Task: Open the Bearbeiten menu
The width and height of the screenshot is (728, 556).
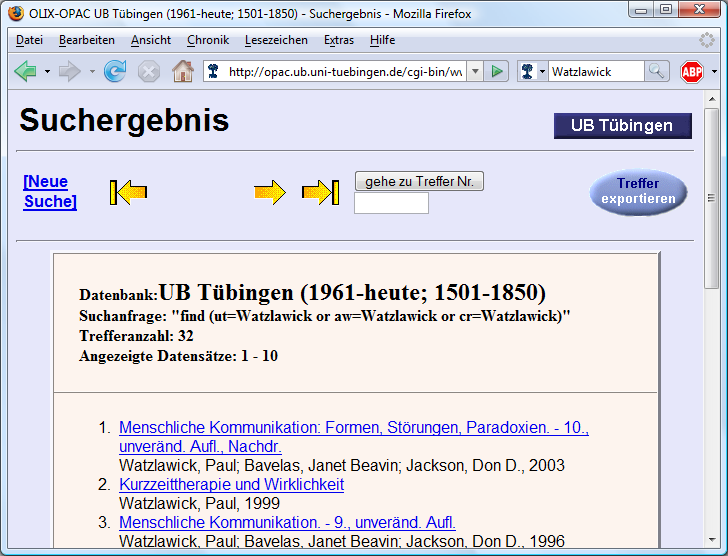Action: pyautogui.click(x=87, y=40)
